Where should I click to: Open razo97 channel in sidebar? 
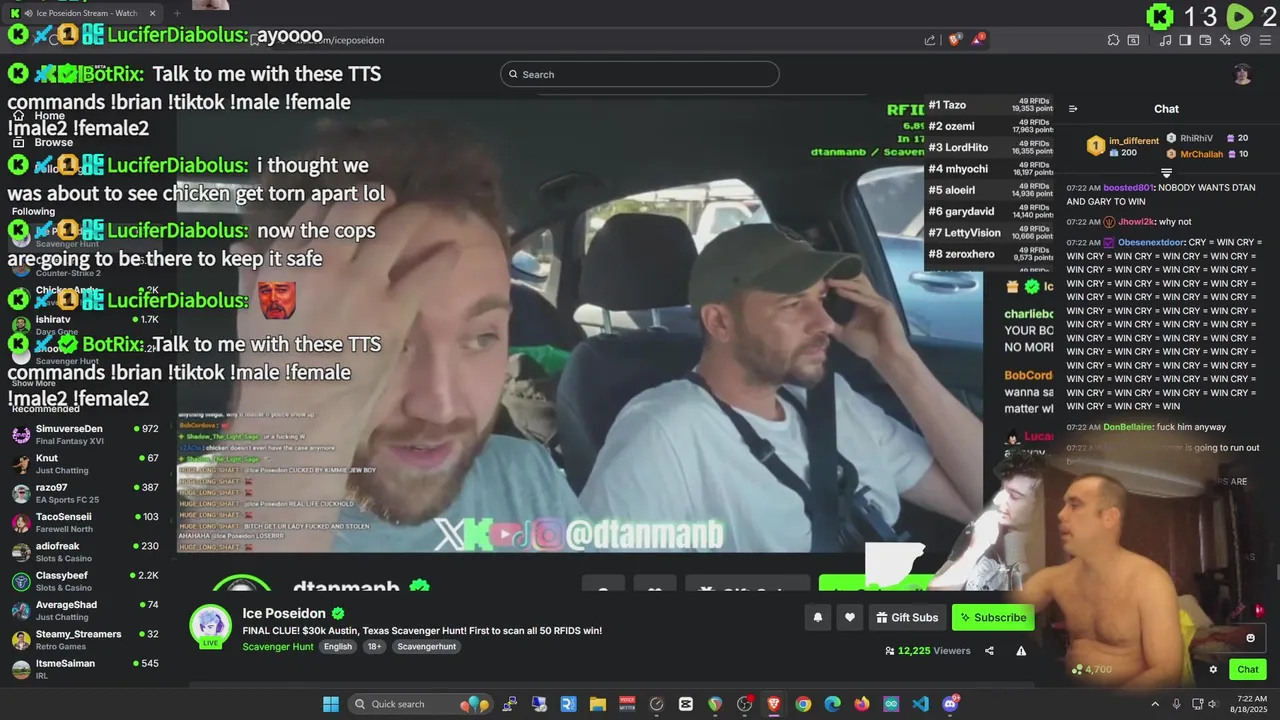click(88, 493)
